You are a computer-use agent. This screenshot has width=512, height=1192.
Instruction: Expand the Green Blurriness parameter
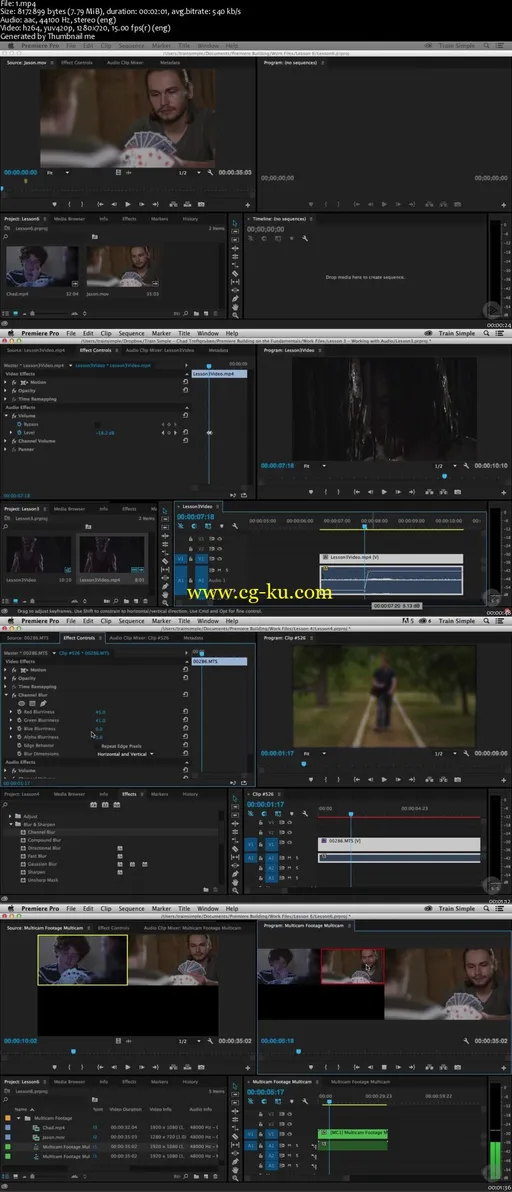(x=11, y=720)
